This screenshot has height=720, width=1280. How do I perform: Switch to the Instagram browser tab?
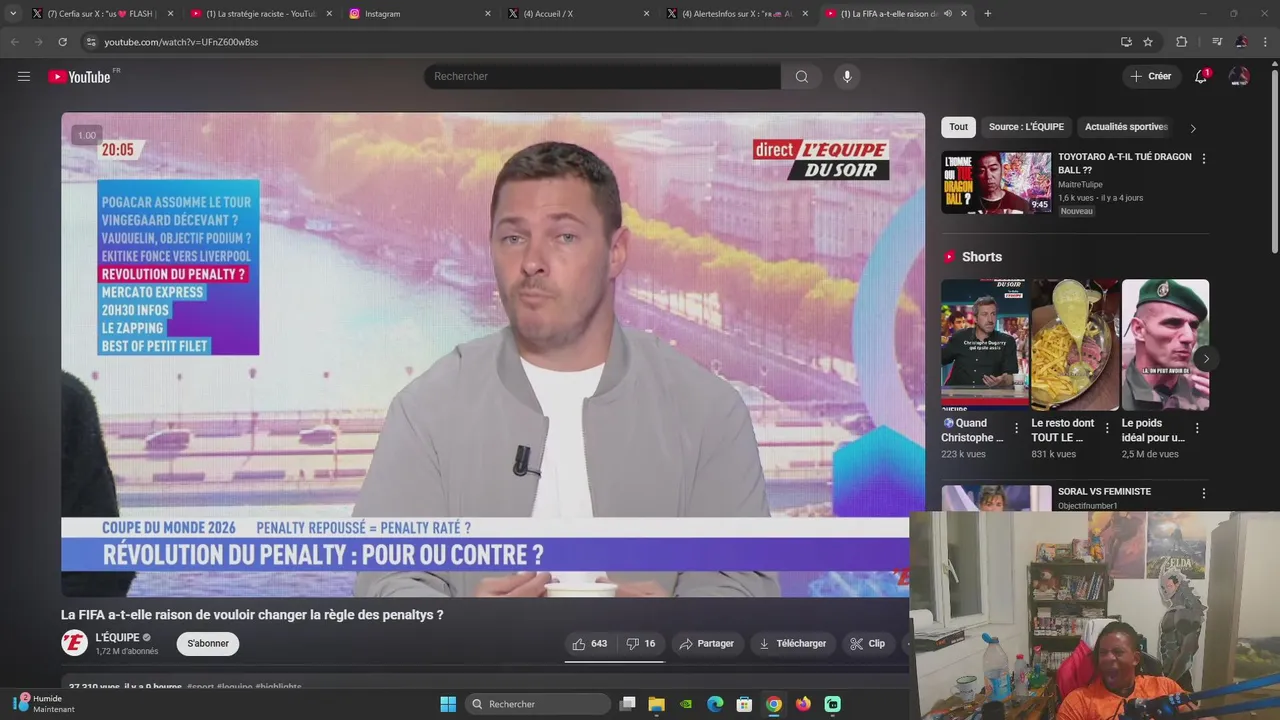420,13
